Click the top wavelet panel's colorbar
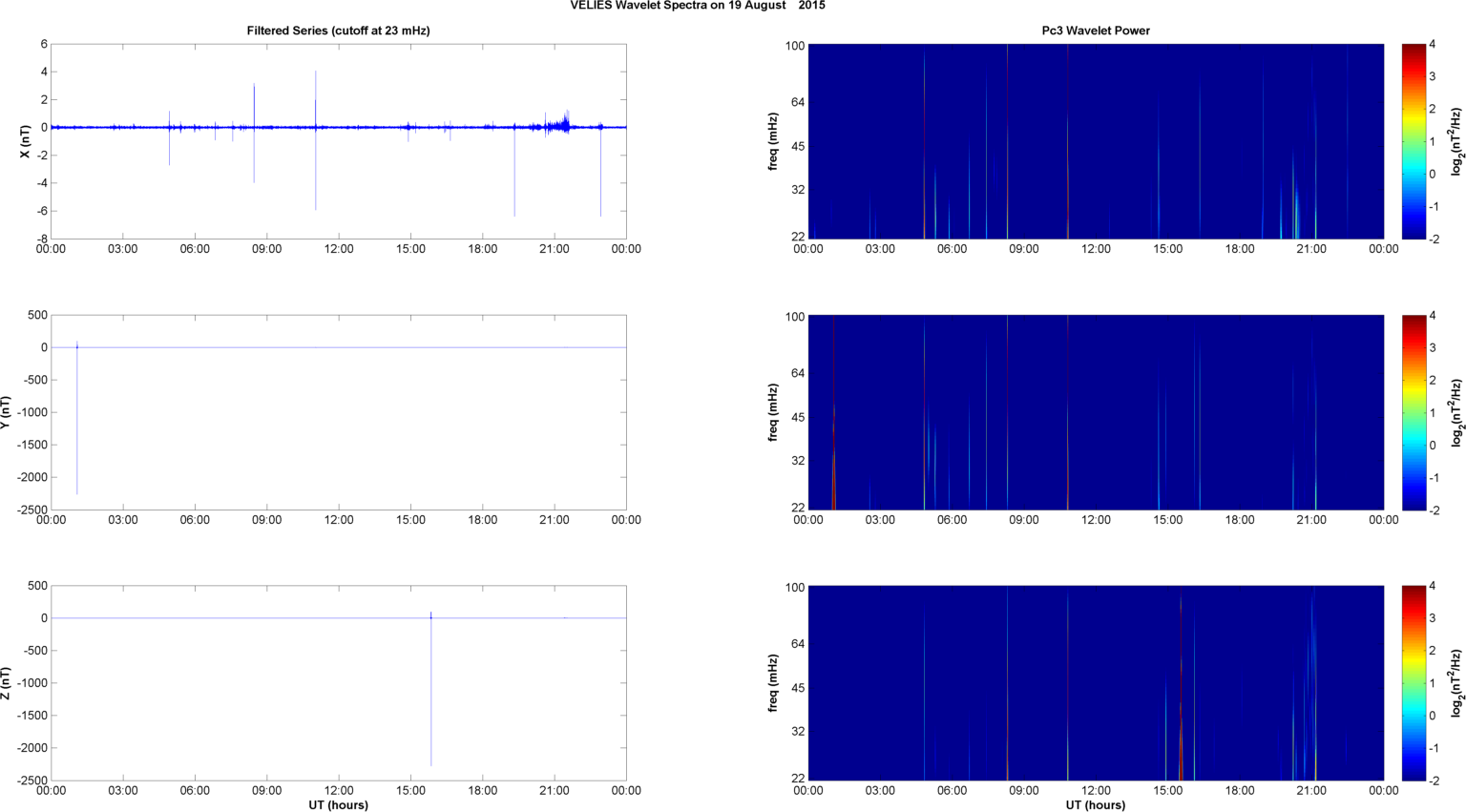 (1414, 141)
